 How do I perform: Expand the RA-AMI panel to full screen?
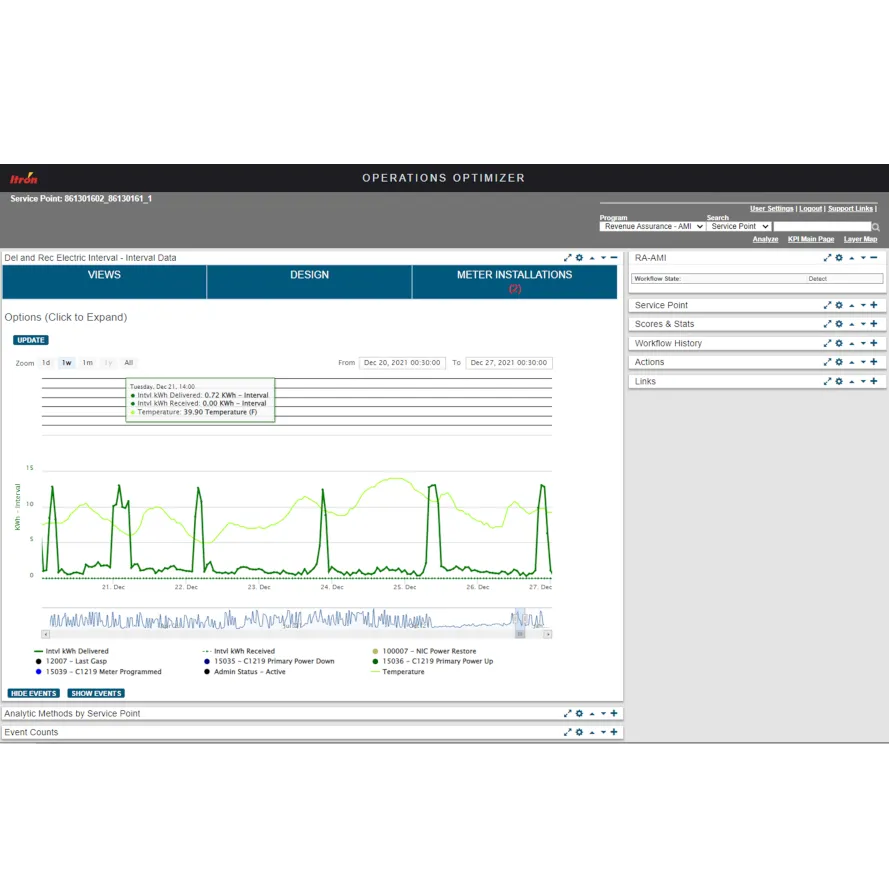click(828, 258)
